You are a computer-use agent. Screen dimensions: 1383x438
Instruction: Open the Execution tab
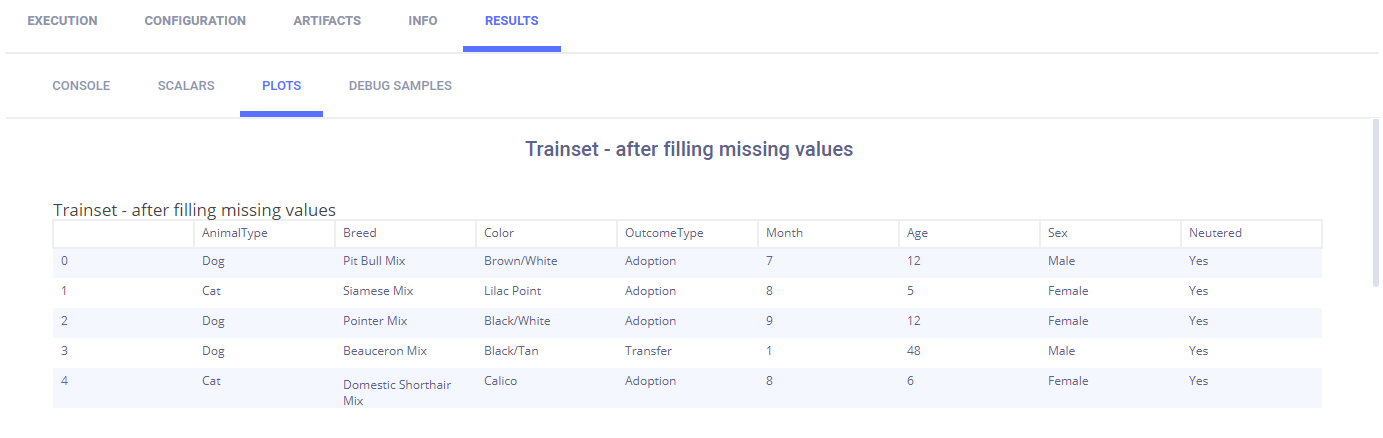(62, 21)
